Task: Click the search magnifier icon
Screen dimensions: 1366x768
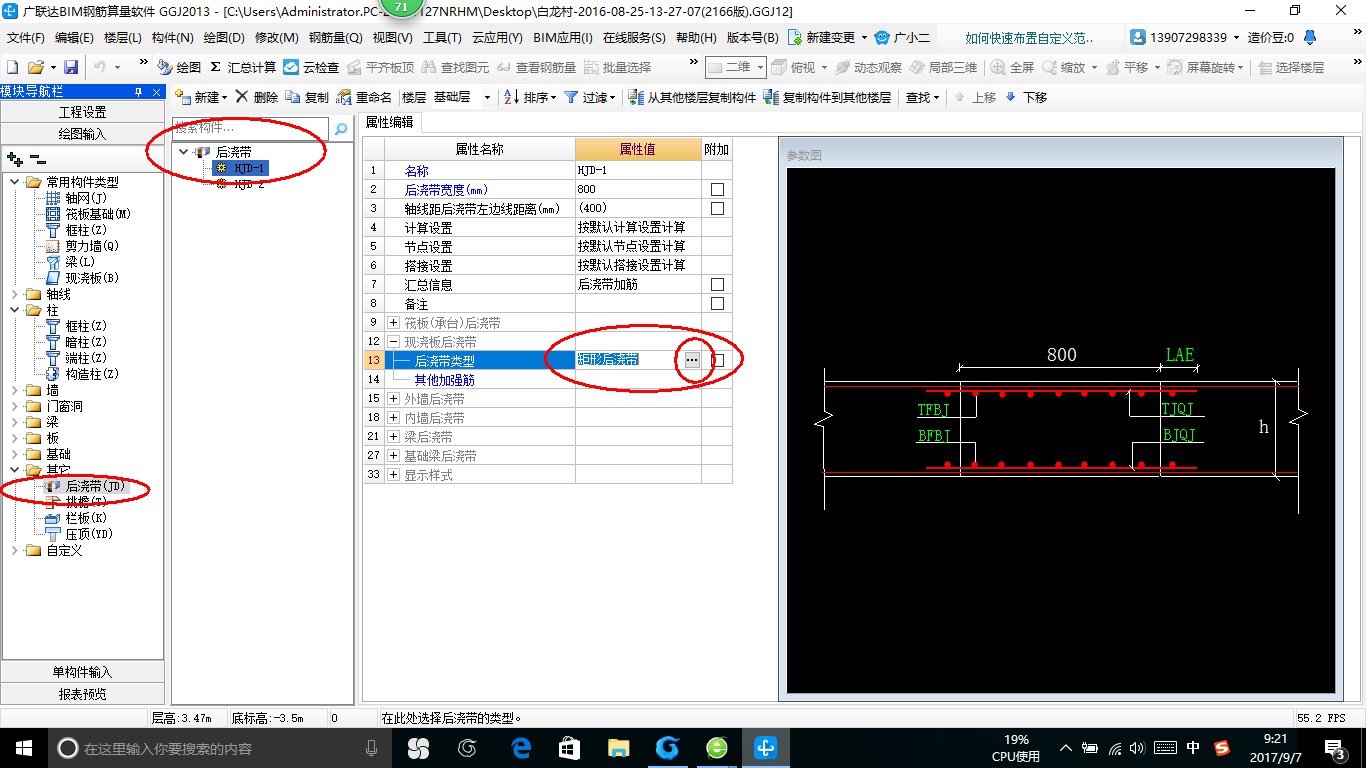Action: coord(341,129)
